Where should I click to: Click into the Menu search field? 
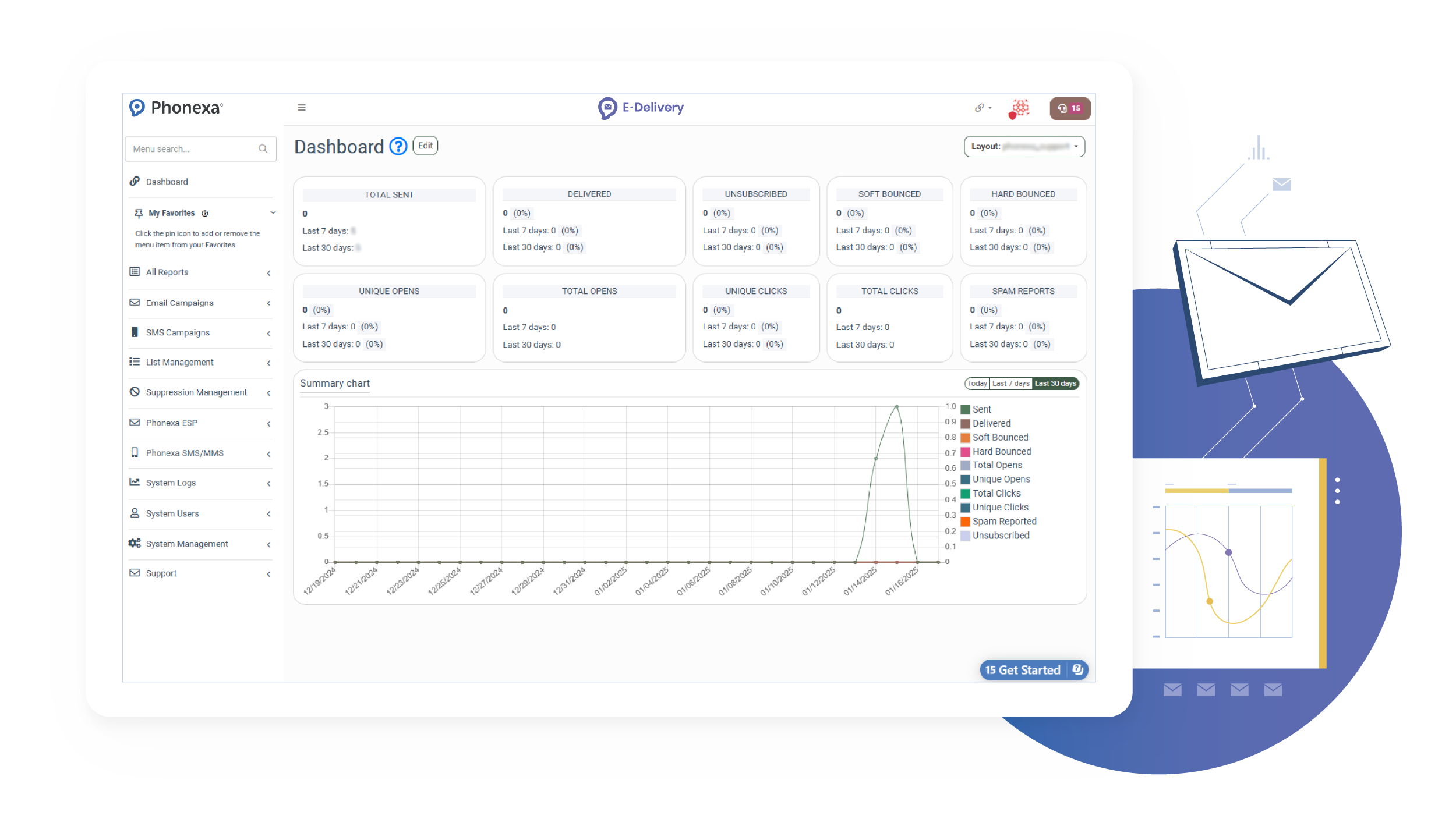(192, 149)
